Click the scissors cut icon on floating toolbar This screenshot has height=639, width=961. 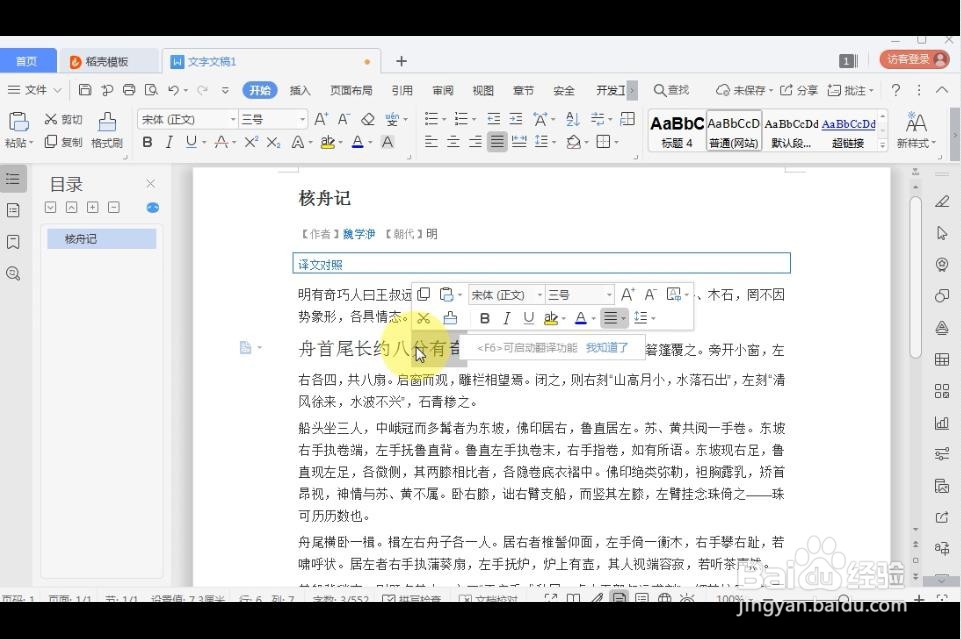pos(425,318)
